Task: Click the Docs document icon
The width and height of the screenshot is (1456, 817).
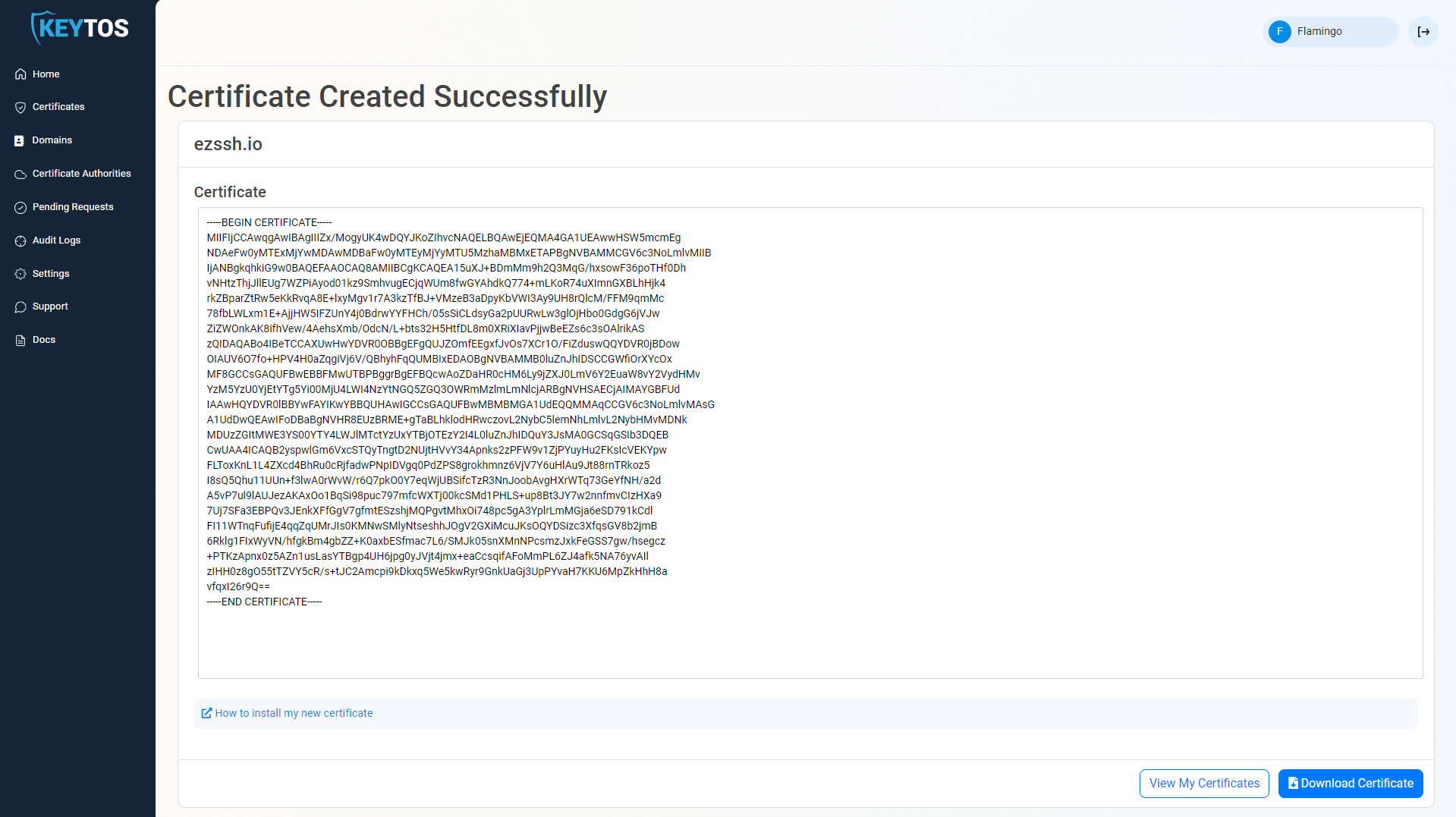Action: tap(20, 340)
